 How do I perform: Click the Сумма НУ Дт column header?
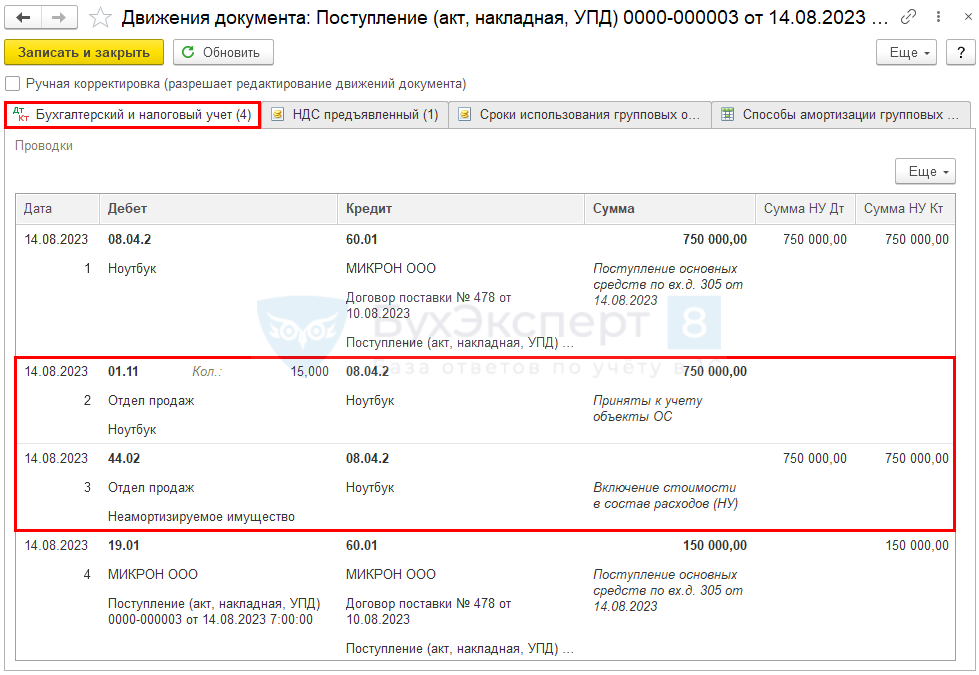[x=805, y=209]
